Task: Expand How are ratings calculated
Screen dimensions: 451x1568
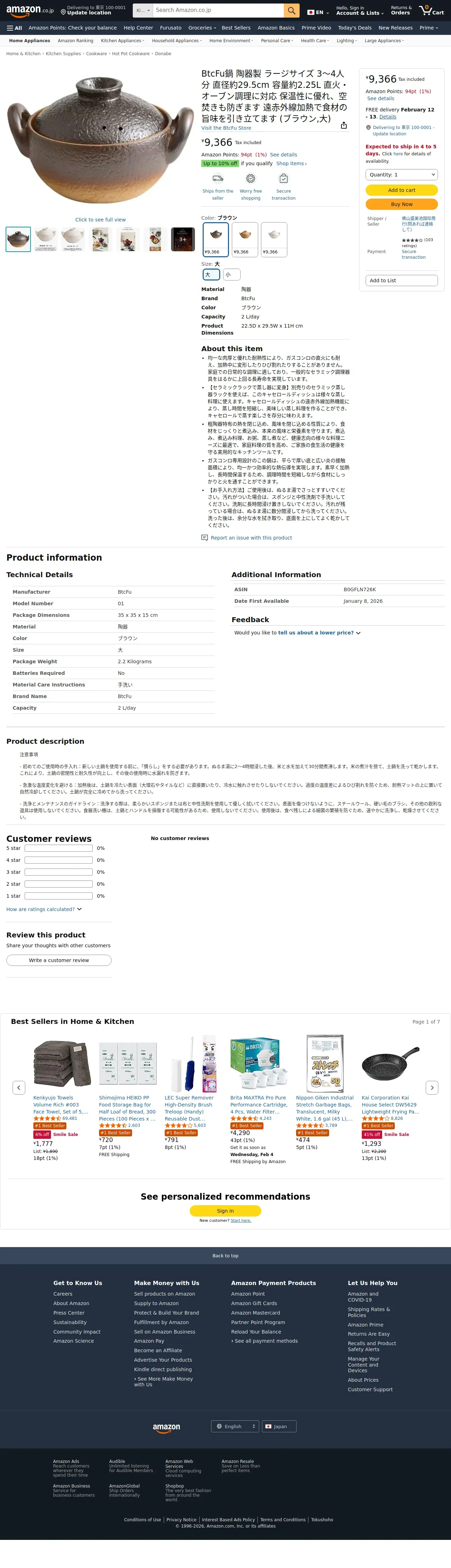Action: (x=44, y=909)
